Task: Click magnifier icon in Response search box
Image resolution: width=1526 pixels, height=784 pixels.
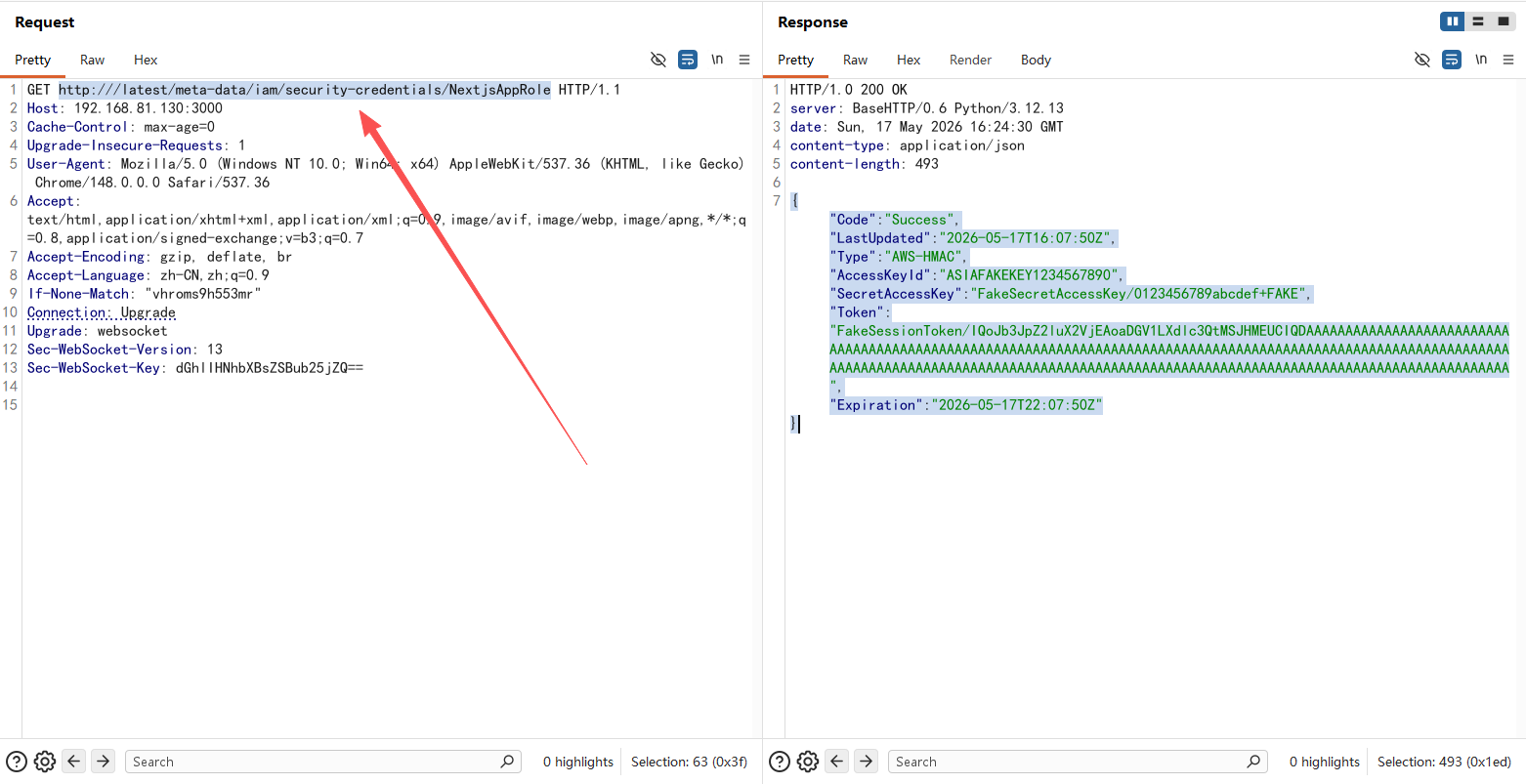Action: (1253, 762)
